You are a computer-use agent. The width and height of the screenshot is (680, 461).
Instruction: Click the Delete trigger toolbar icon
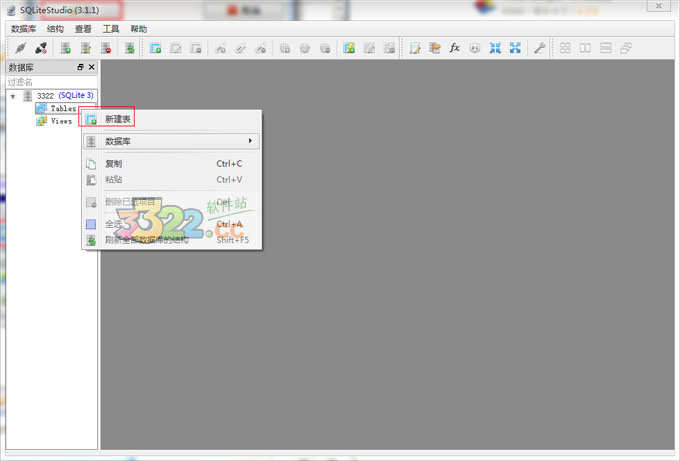pyautogui.click(x=325, y=48)
